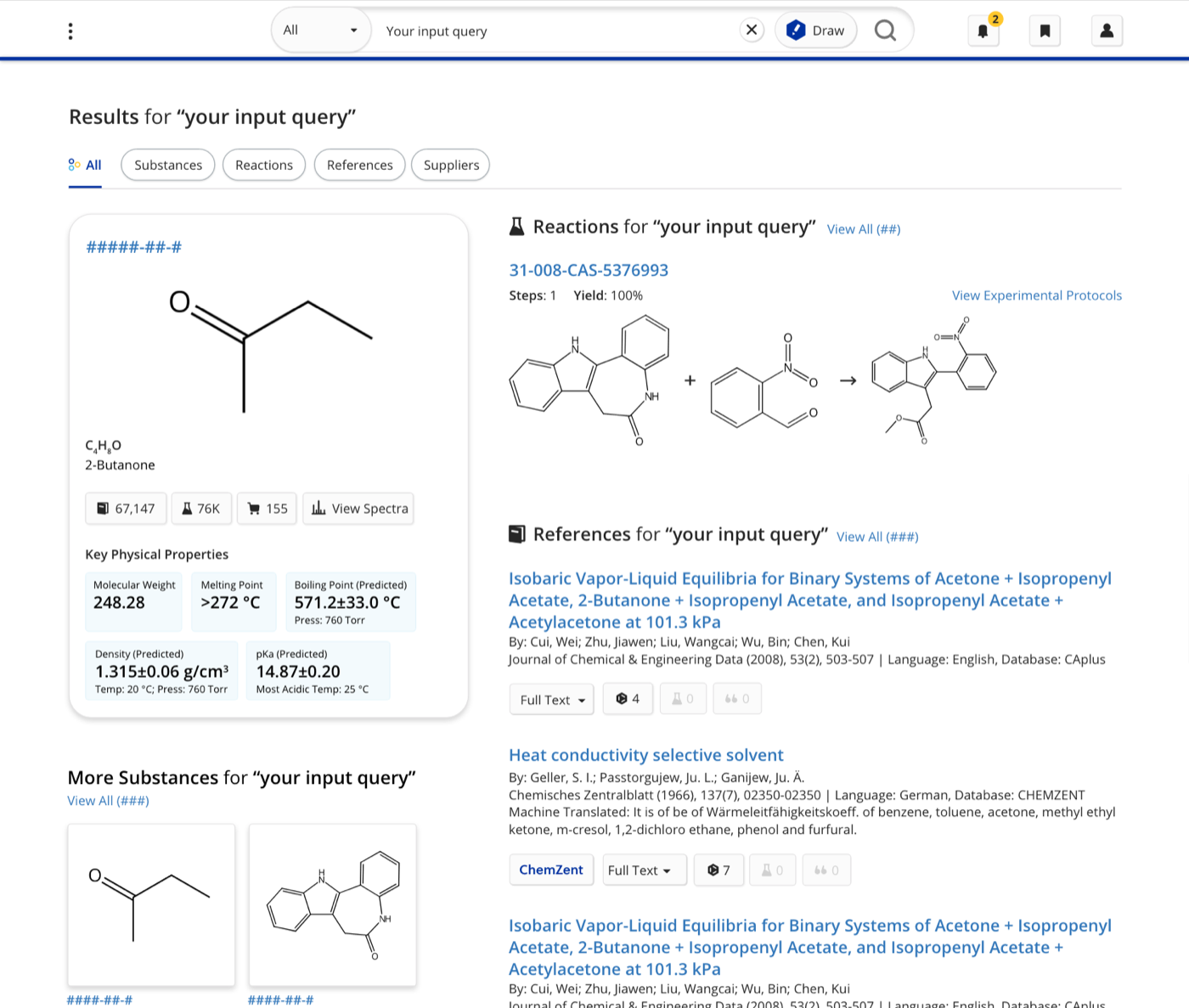Clear the search query with the X icon
Viewport: 1189px width, 1008px height.
point(752,31)
